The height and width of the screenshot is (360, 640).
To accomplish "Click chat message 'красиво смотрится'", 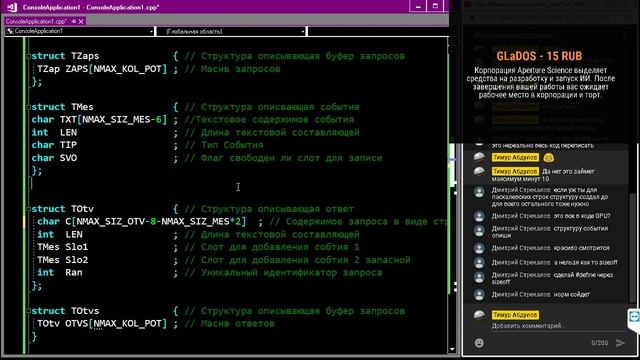I will (582, 248).
